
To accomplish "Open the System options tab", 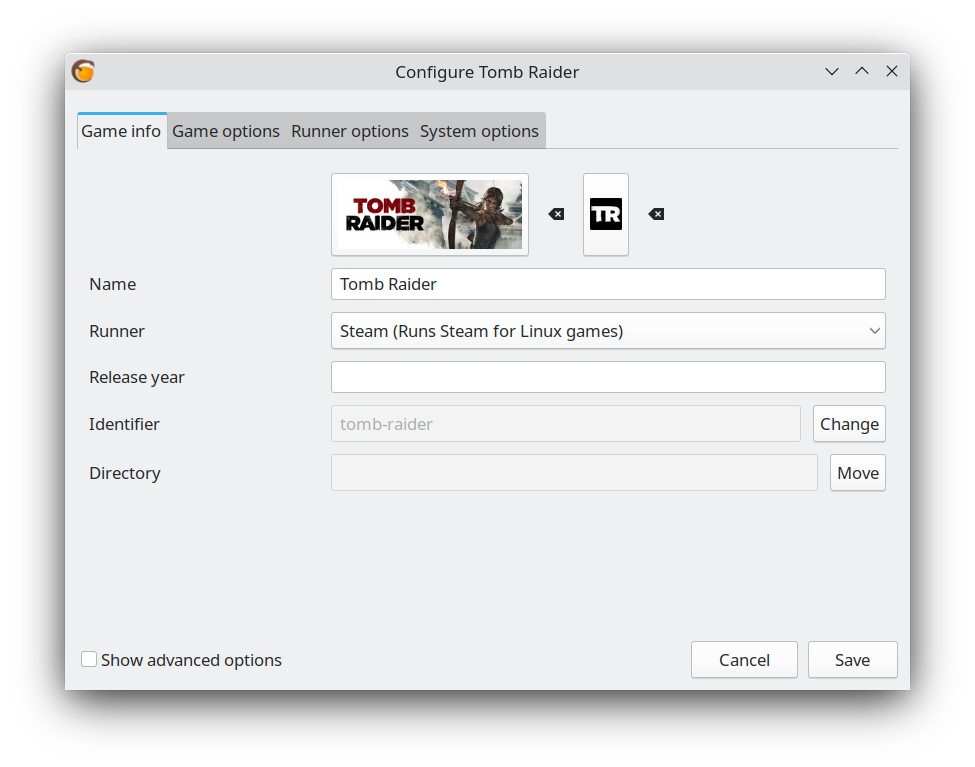I will (479, 131).
